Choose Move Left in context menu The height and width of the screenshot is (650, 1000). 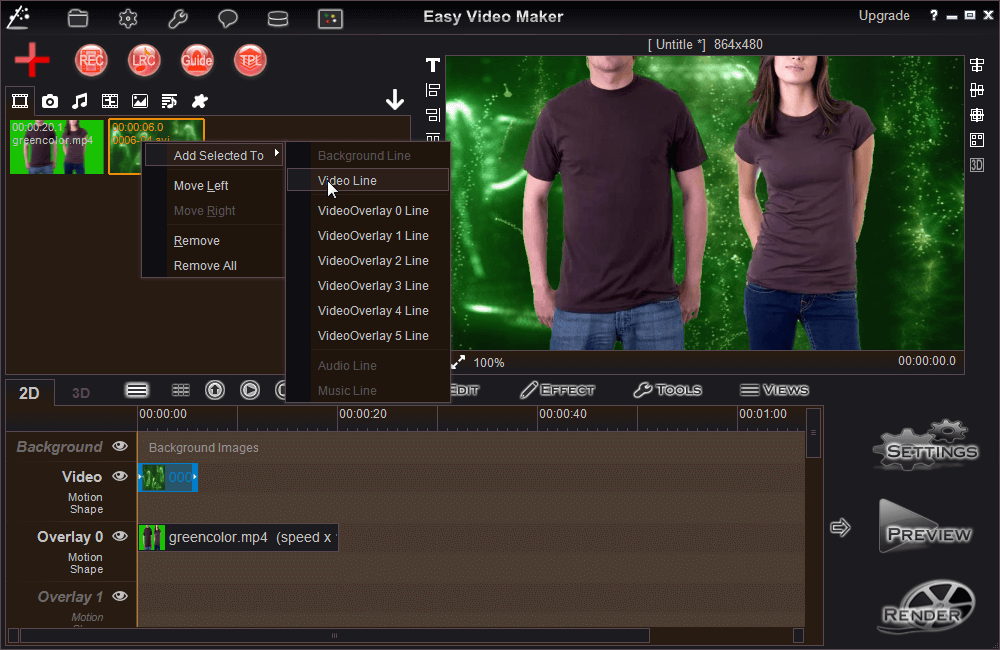(x=201, y=186)
